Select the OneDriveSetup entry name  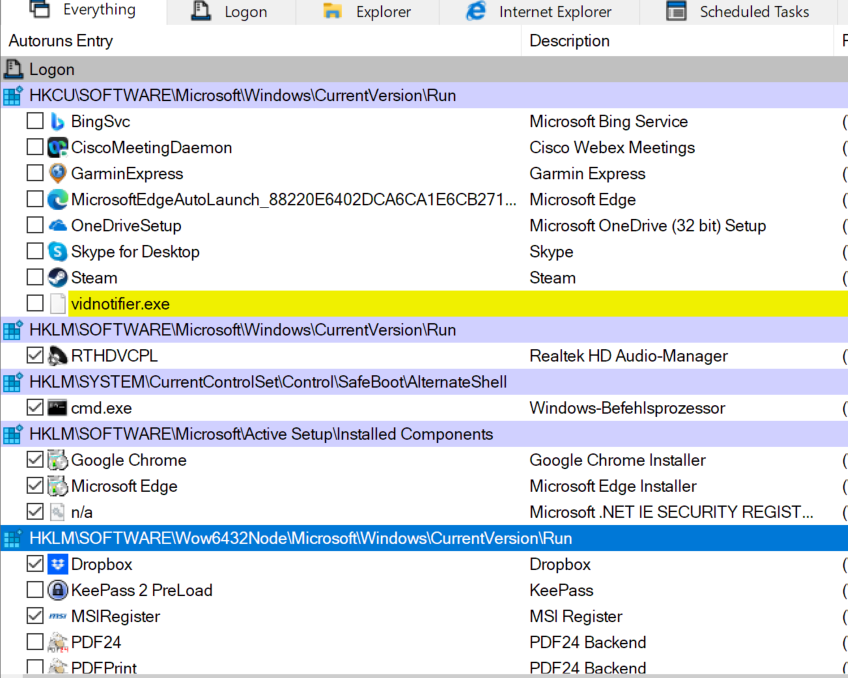click(126, 226)
